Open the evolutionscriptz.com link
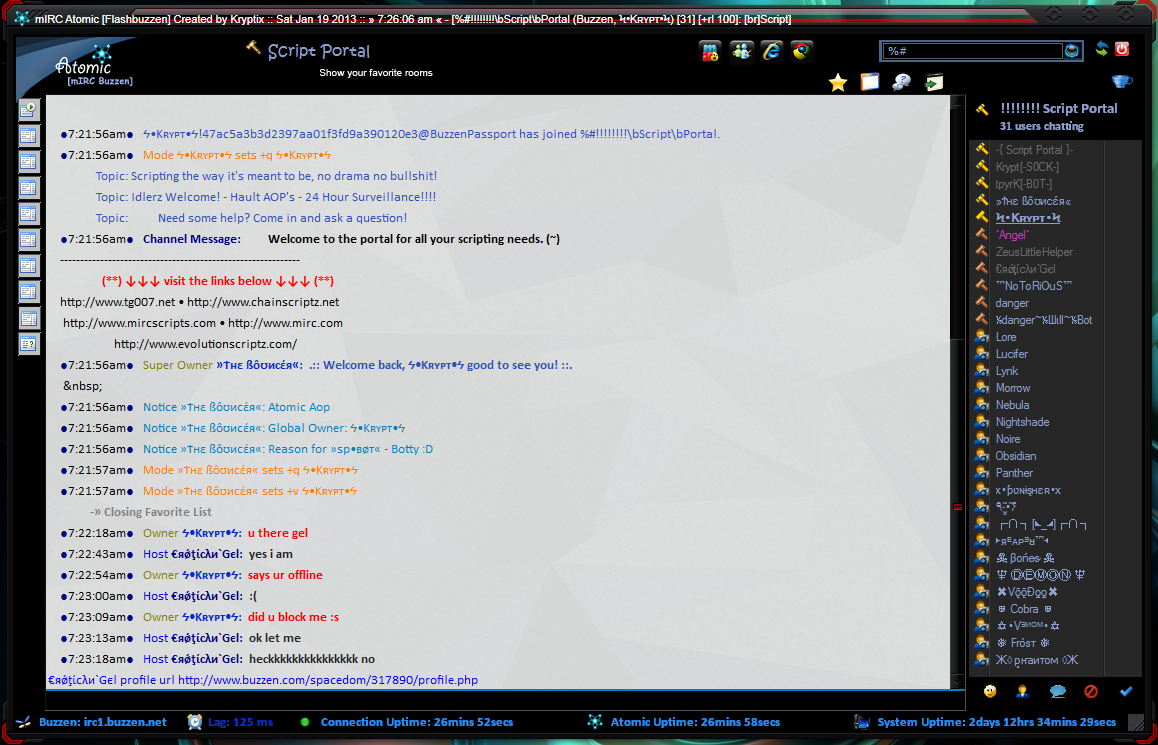This screenshot has width=1158, height=745. point(205,344)
